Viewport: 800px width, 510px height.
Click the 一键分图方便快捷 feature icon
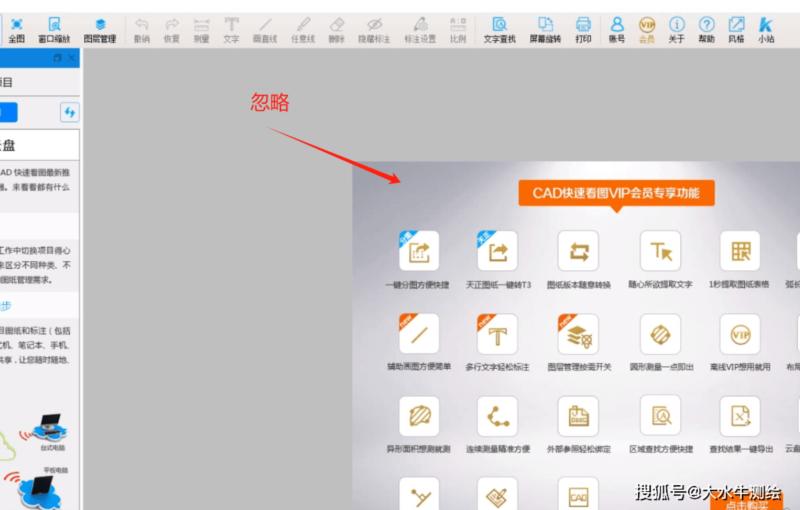pyautogui.click(x=419, y=250)
